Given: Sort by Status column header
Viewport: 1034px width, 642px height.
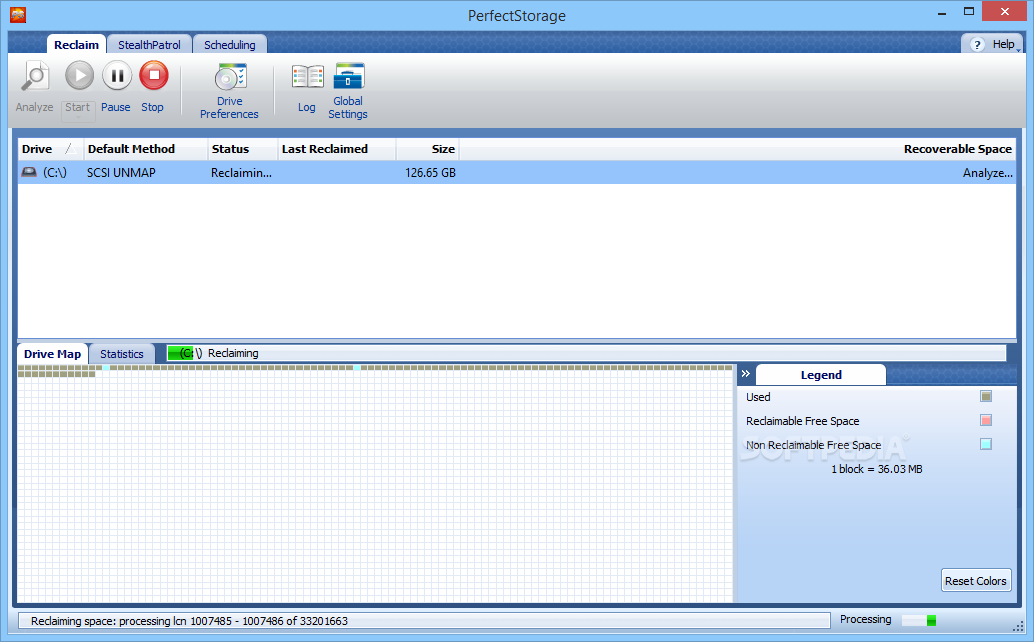Looking at the screenshot, I should click(x=243, y=149).
